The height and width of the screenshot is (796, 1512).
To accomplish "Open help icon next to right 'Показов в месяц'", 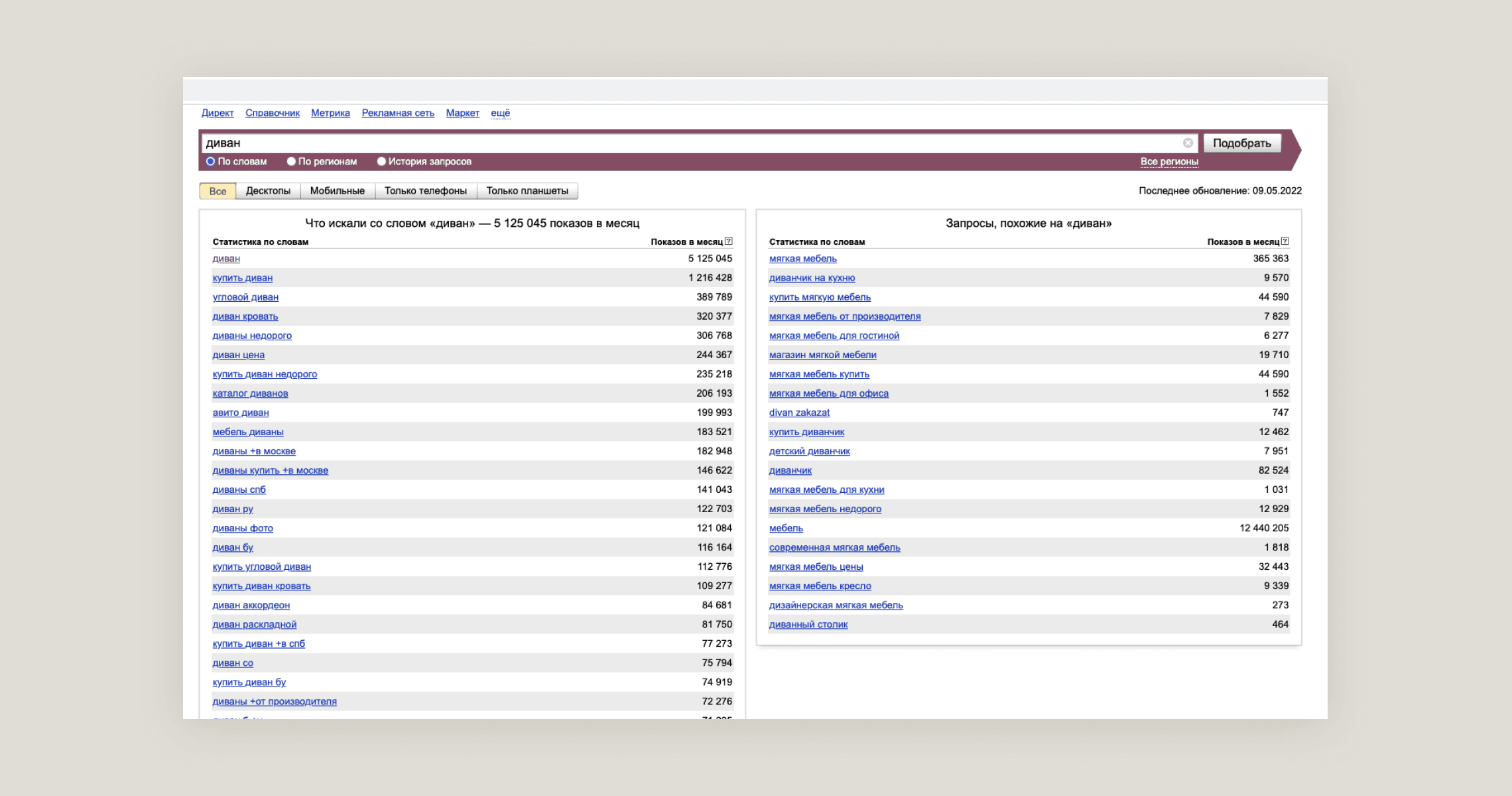I will coord(1285,241).
